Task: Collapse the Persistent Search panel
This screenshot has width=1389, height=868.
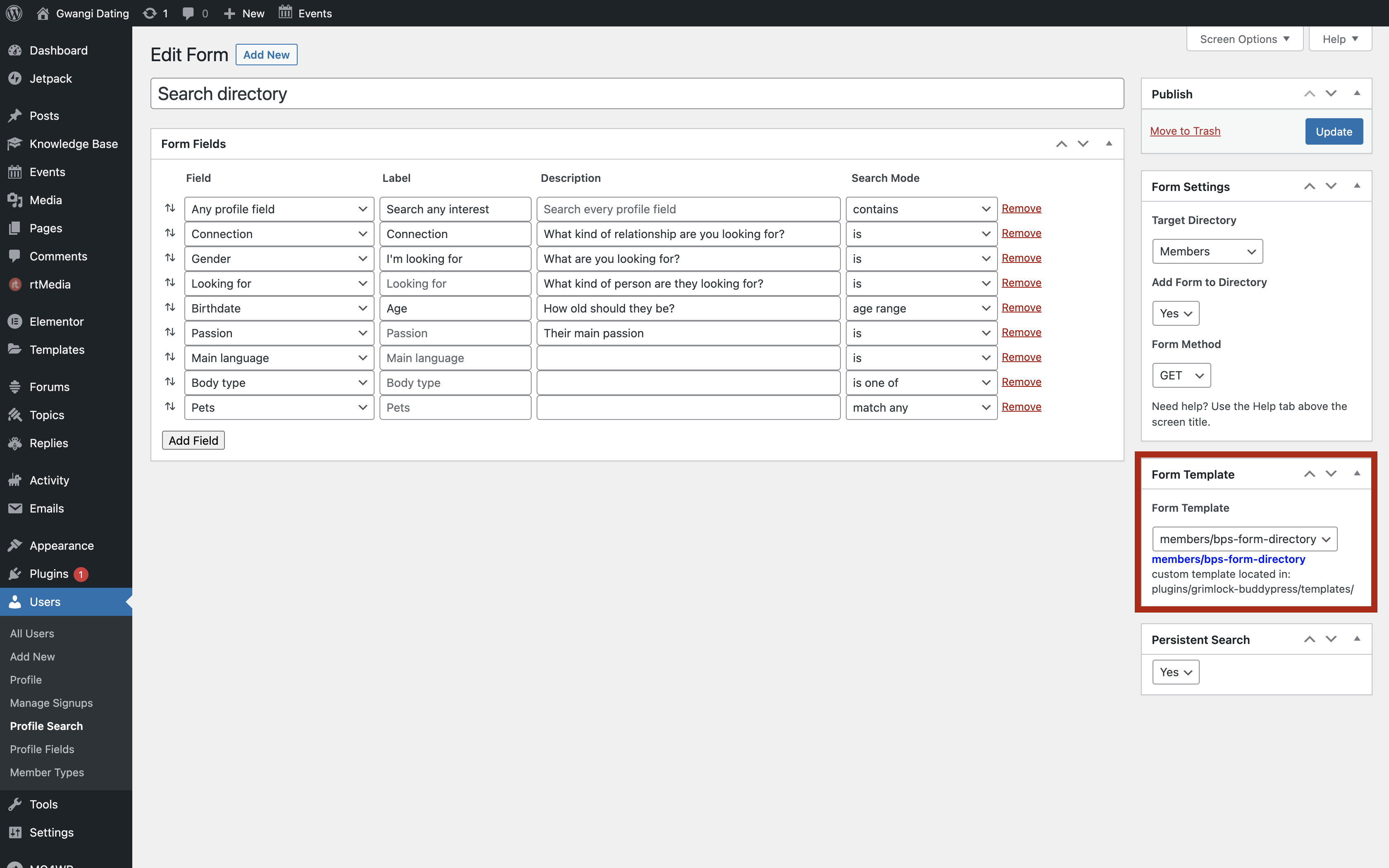Action: click(x=1357, y=639)
